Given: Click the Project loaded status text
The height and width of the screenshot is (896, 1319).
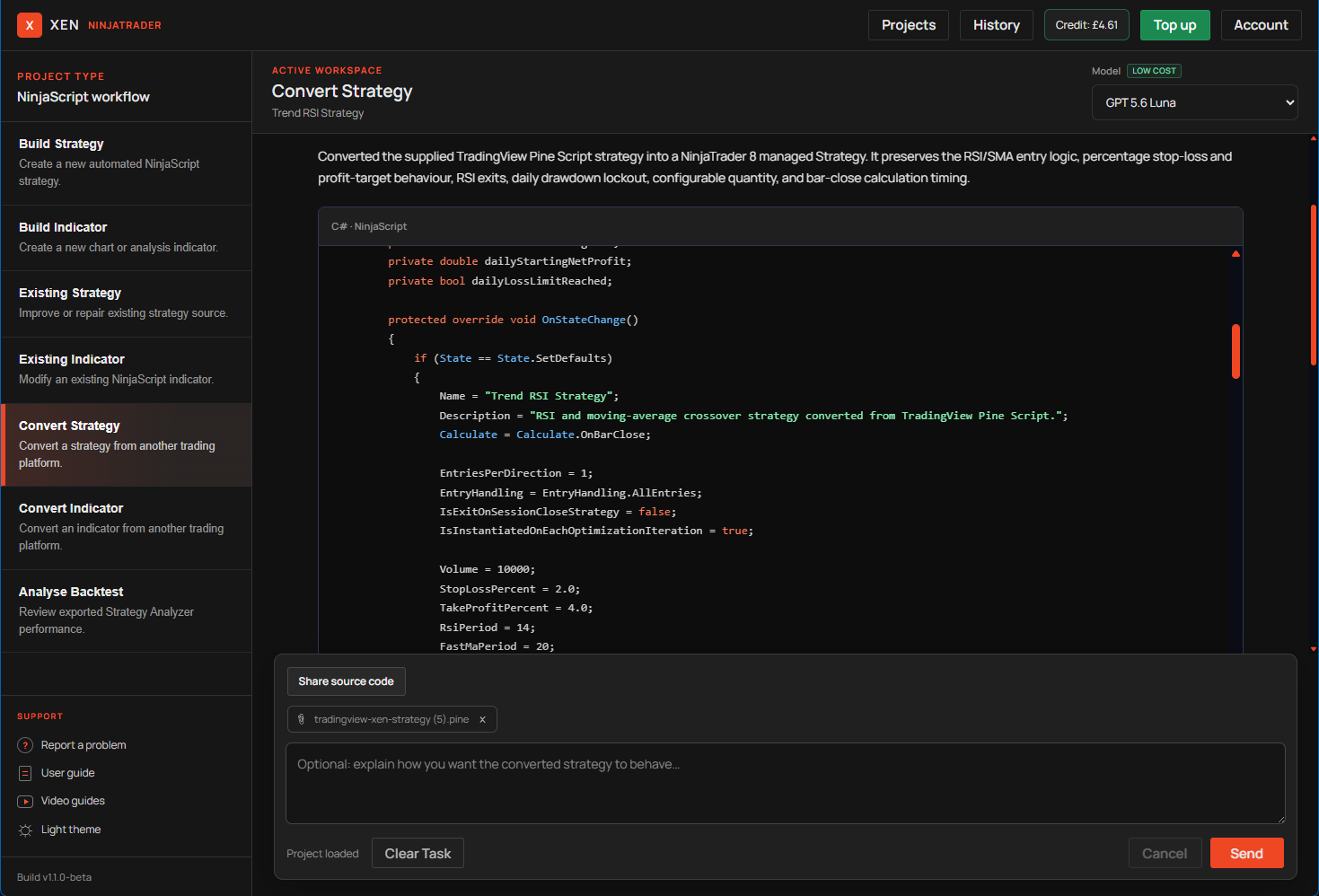Looking at the screenshot, I should click(x=322, y=854).
